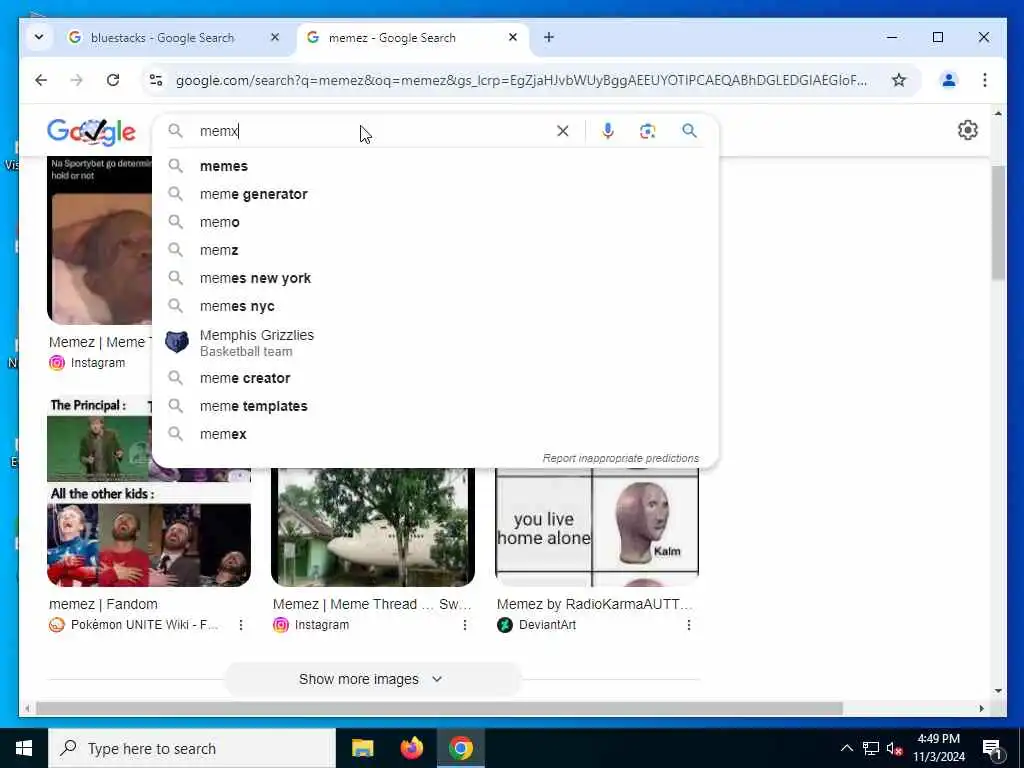Open more options for Fandom result
Viewport: 1024px width, 768px height.
[241, 625]
